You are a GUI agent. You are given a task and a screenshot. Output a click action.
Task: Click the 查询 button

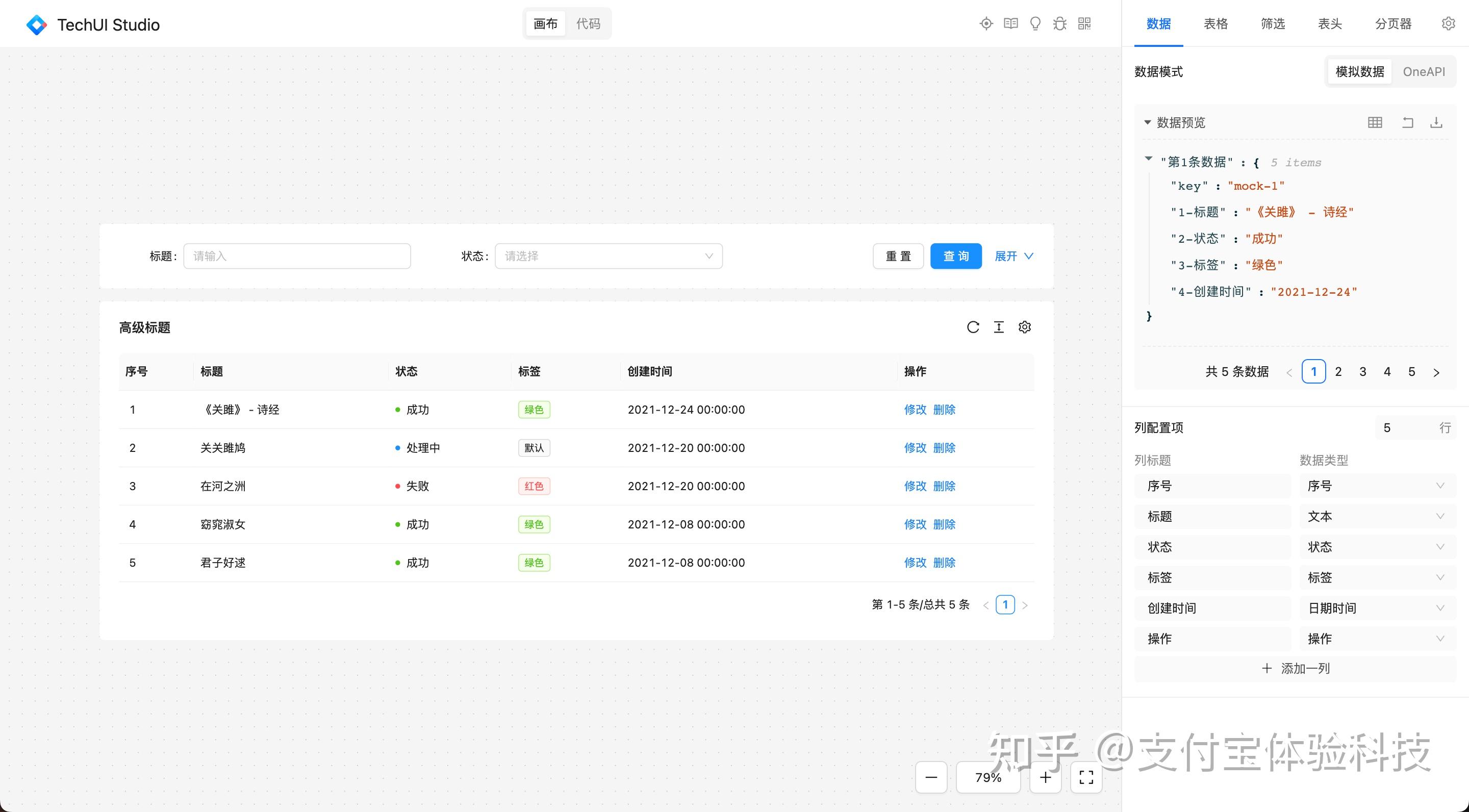[955, 256]
